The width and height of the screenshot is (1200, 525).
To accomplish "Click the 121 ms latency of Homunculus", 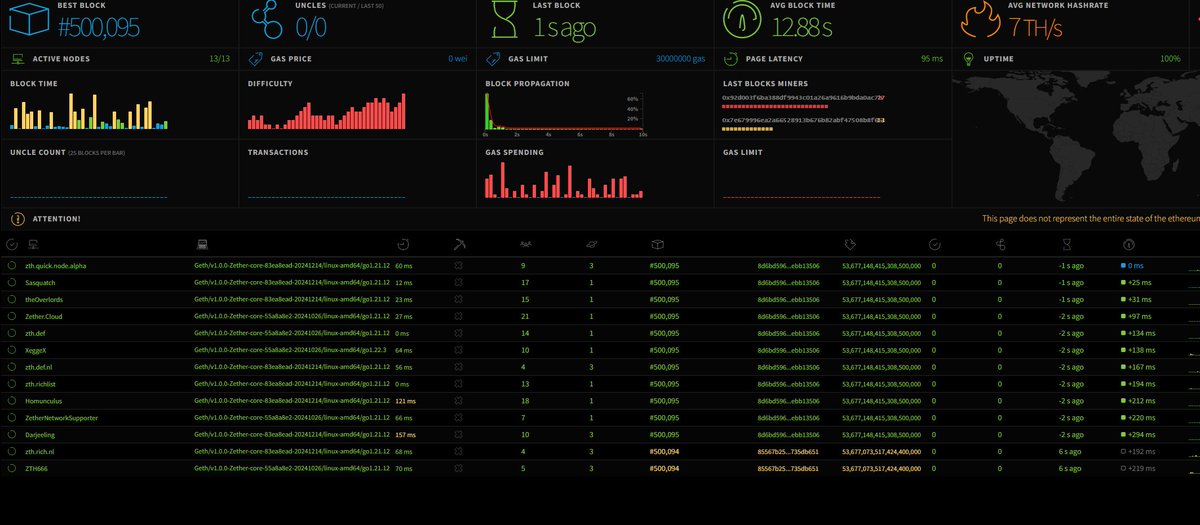I will click(406, 401).
